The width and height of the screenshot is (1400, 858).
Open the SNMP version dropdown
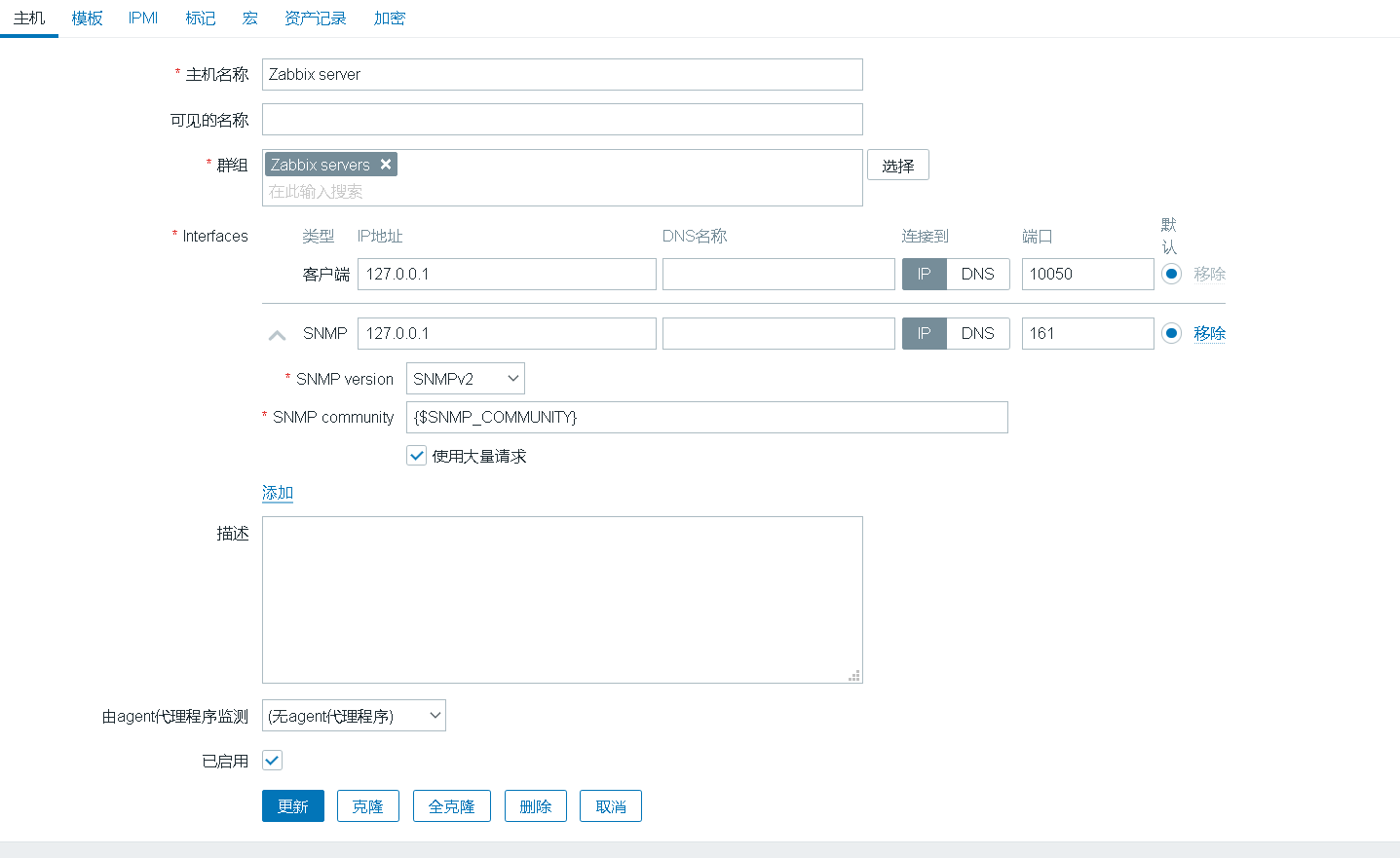click(466, 379)
